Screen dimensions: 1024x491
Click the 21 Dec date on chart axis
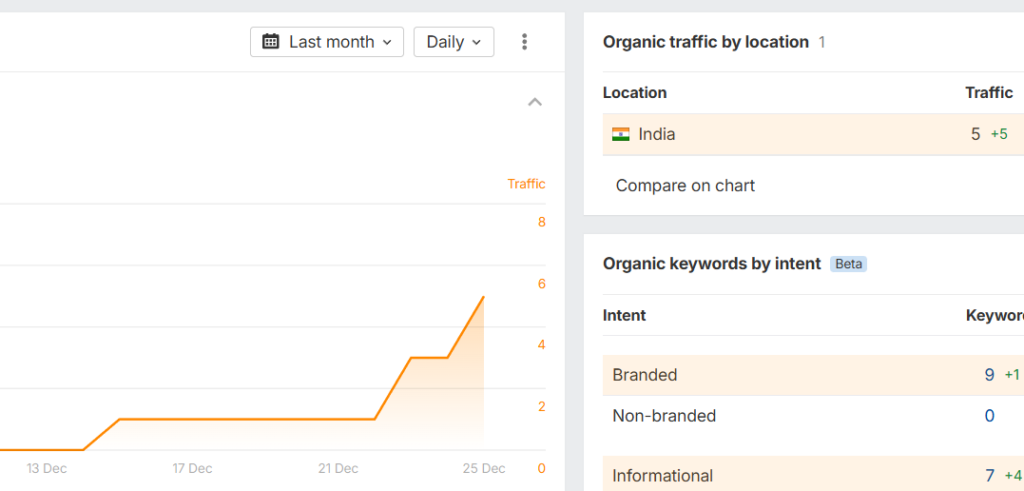(338, 468)
